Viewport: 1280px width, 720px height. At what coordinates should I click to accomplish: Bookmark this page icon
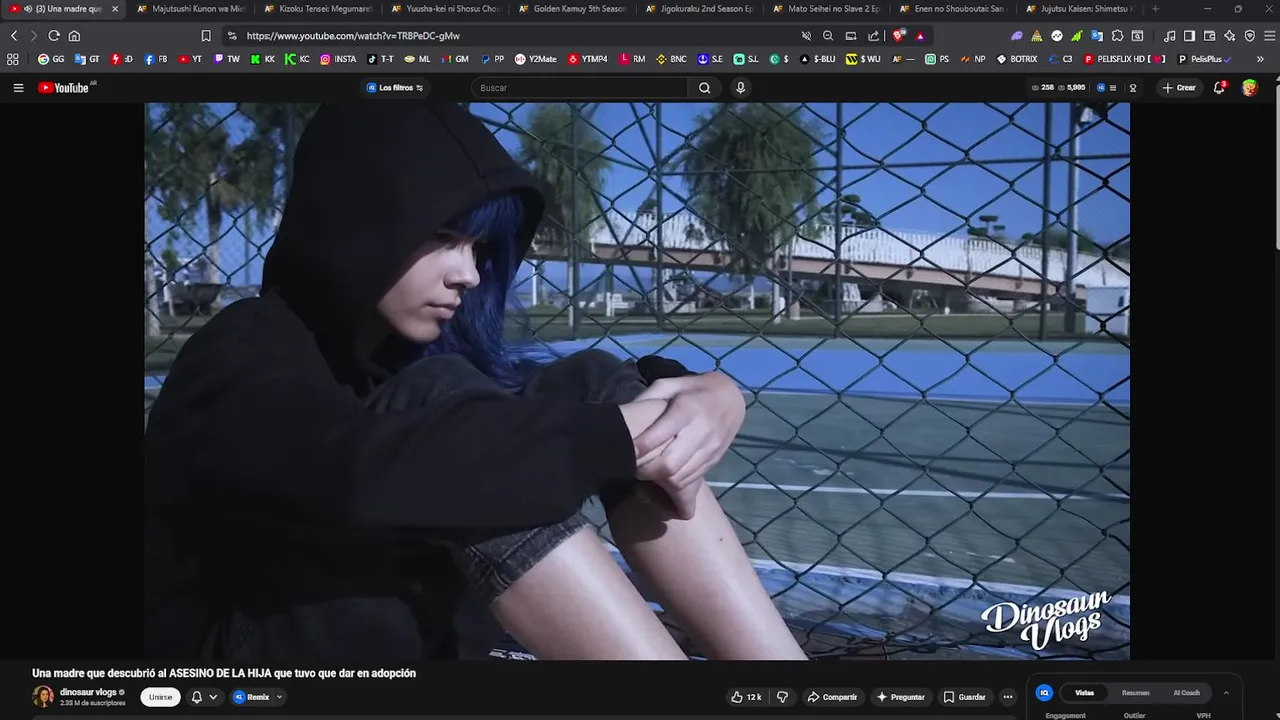coord(206,36)
